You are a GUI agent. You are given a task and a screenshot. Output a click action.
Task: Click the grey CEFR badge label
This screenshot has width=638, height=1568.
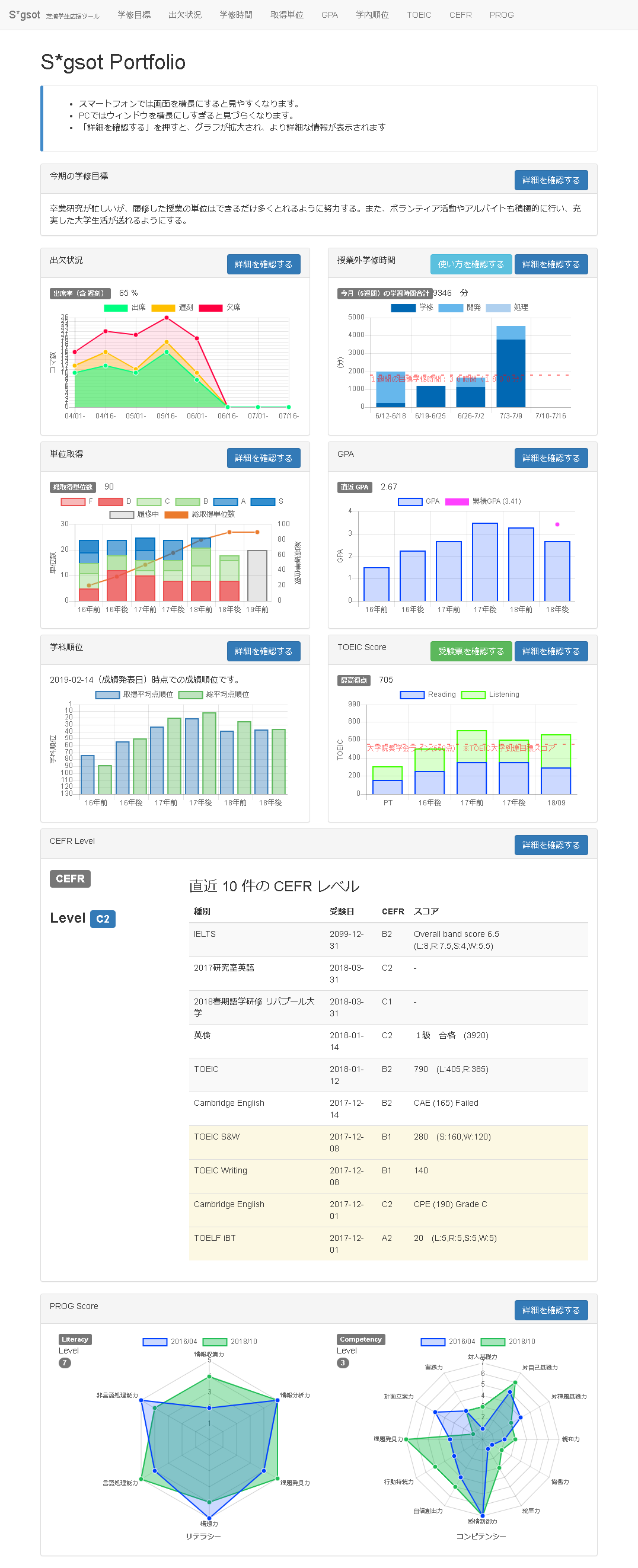(70, 878)
